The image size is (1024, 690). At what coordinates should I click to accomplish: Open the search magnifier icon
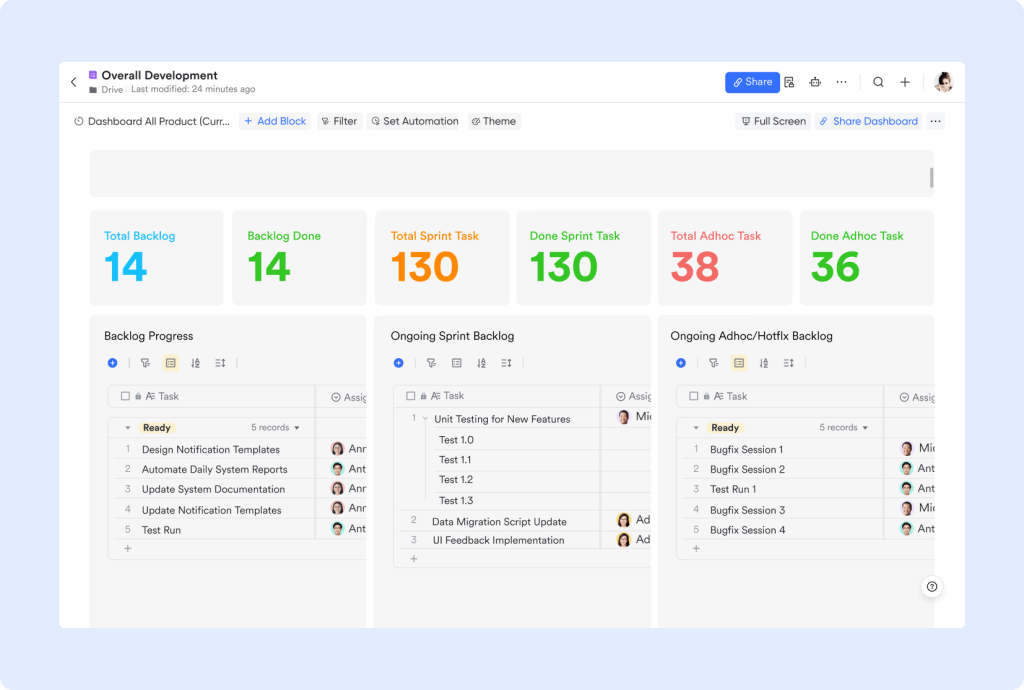(878, 82)
